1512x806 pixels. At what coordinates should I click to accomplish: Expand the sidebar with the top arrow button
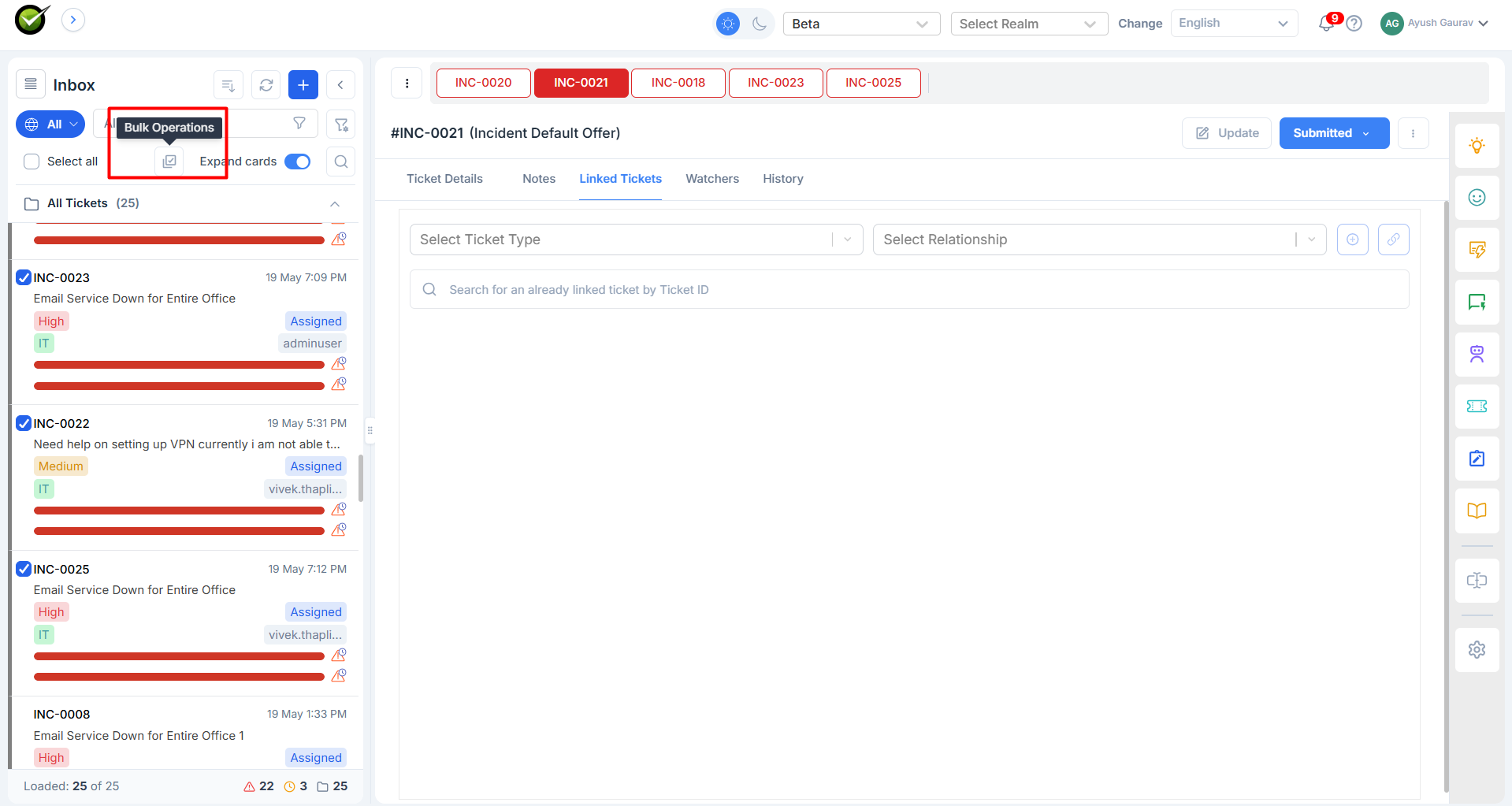(x=73, y=20)
